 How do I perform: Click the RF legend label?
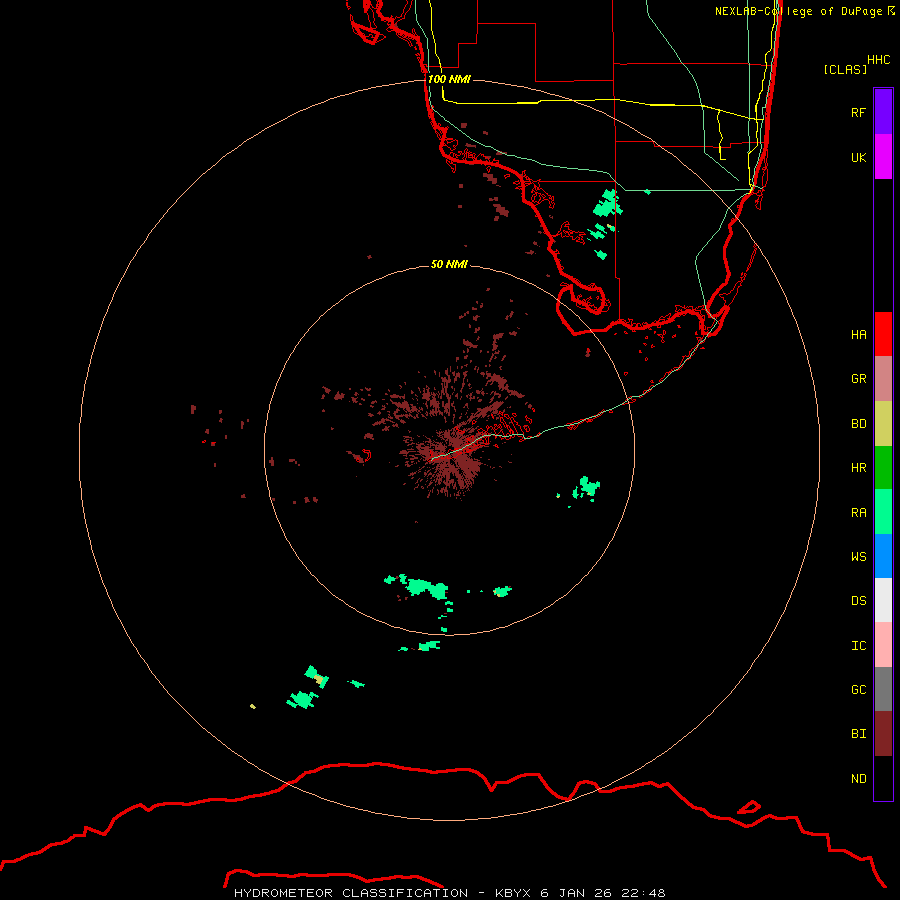858,112
